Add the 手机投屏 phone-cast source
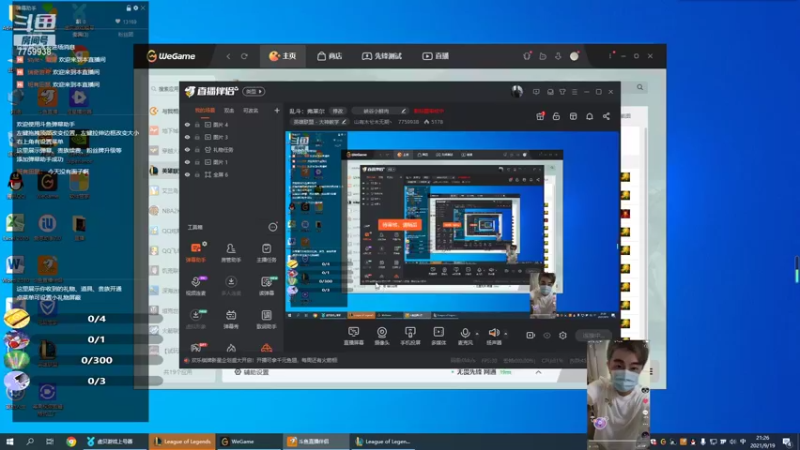This screenshot has height=450, width=800. pyautogui.click(x=410, y=336)
